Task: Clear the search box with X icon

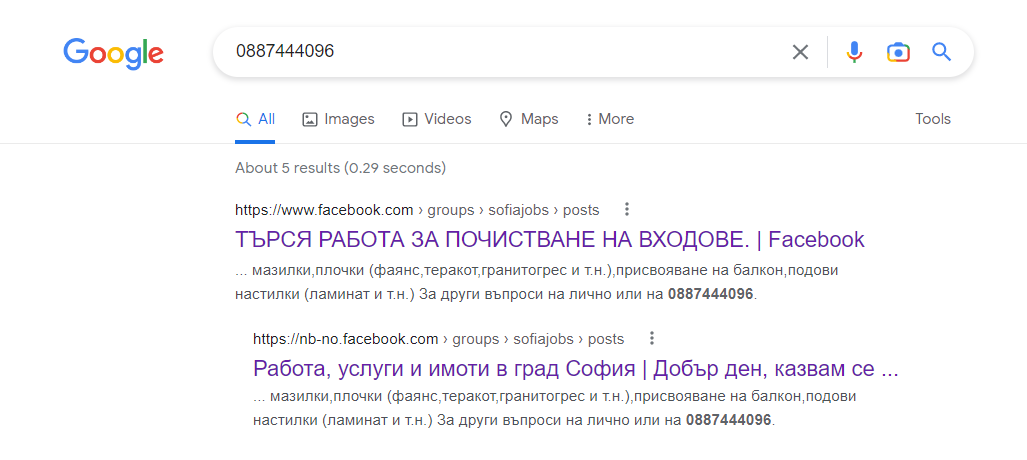Action: [800, 52]
